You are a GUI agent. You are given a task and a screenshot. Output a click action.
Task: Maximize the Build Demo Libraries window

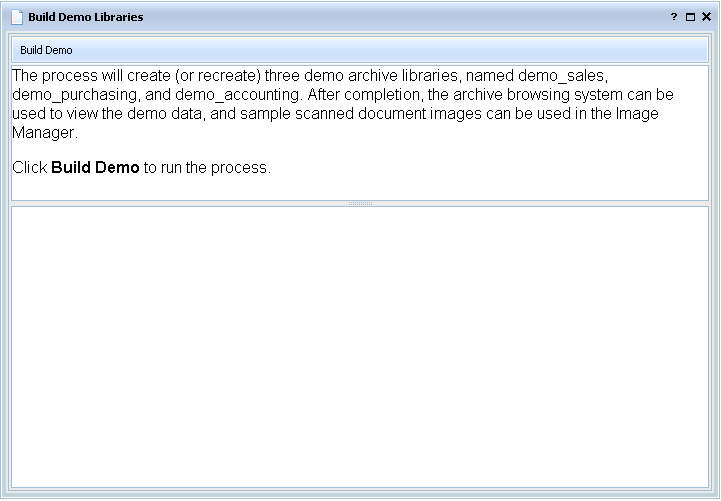(690, 17)
